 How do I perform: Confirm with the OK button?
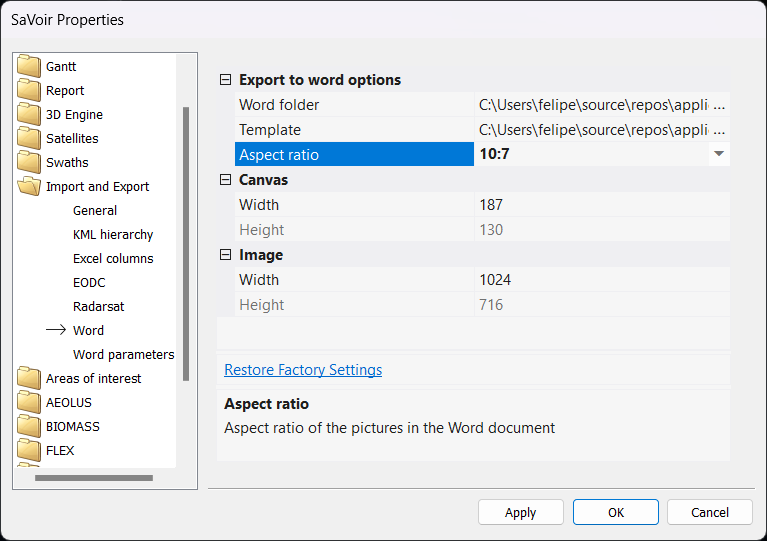click(615, 512)
